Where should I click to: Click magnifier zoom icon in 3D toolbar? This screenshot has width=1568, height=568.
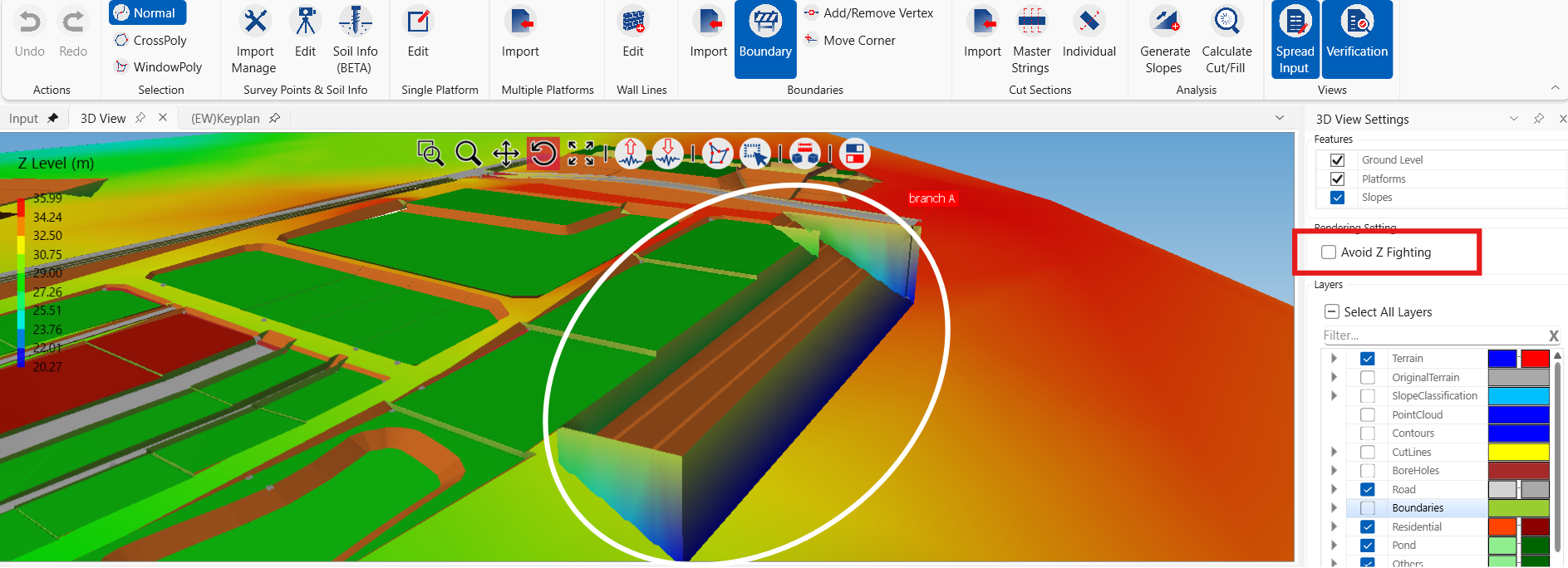tap(468, 153)
